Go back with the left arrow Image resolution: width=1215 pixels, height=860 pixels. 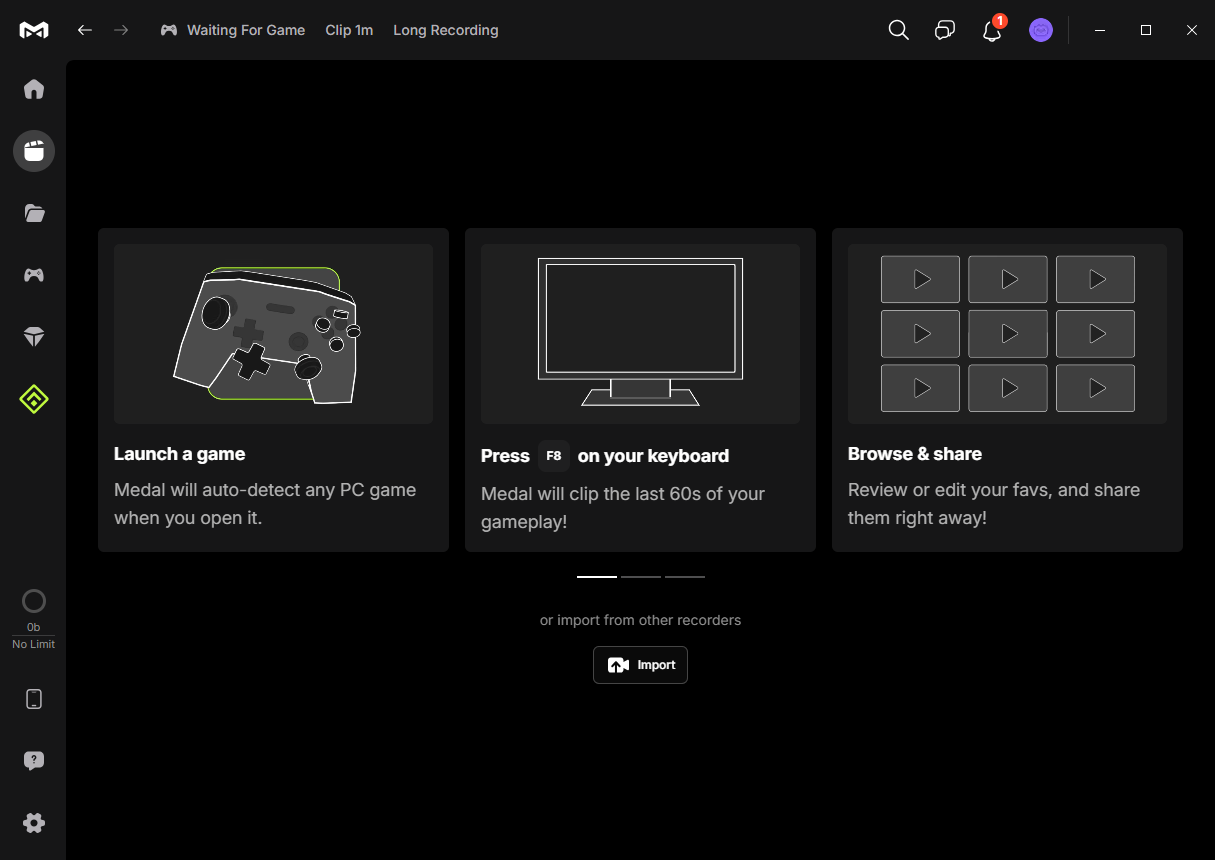pos(85,30)
